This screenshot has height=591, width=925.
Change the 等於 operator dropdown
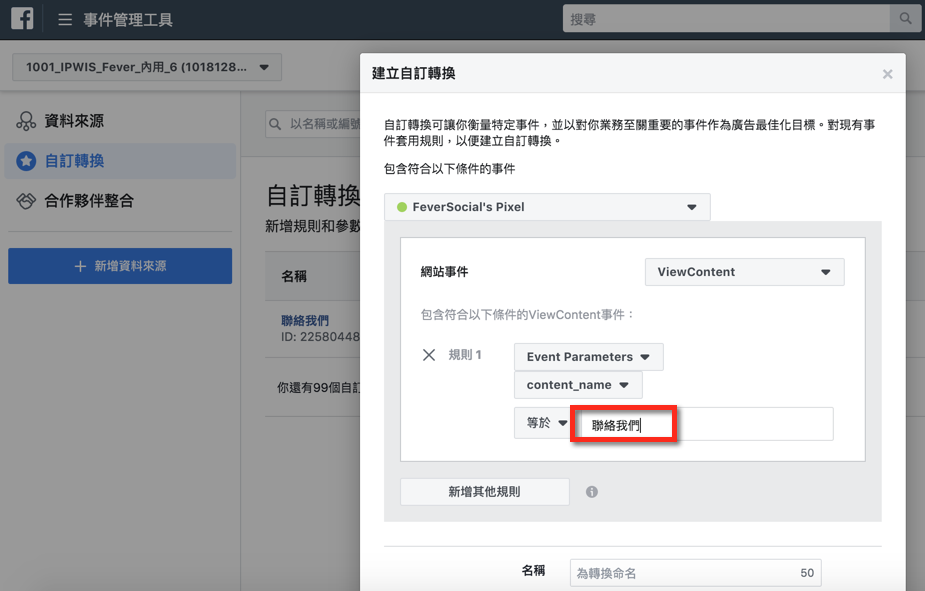[x=541, y=423]
